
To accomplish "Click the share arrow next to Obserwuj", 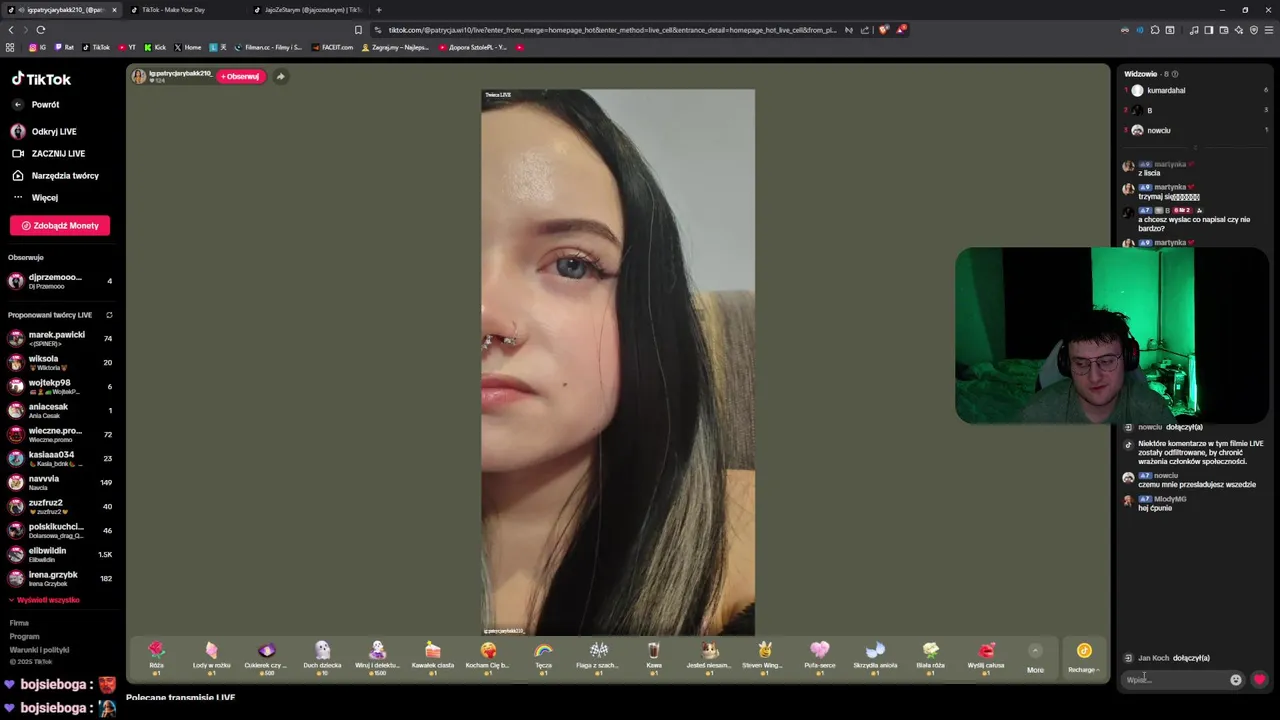I will coord(280,76).
